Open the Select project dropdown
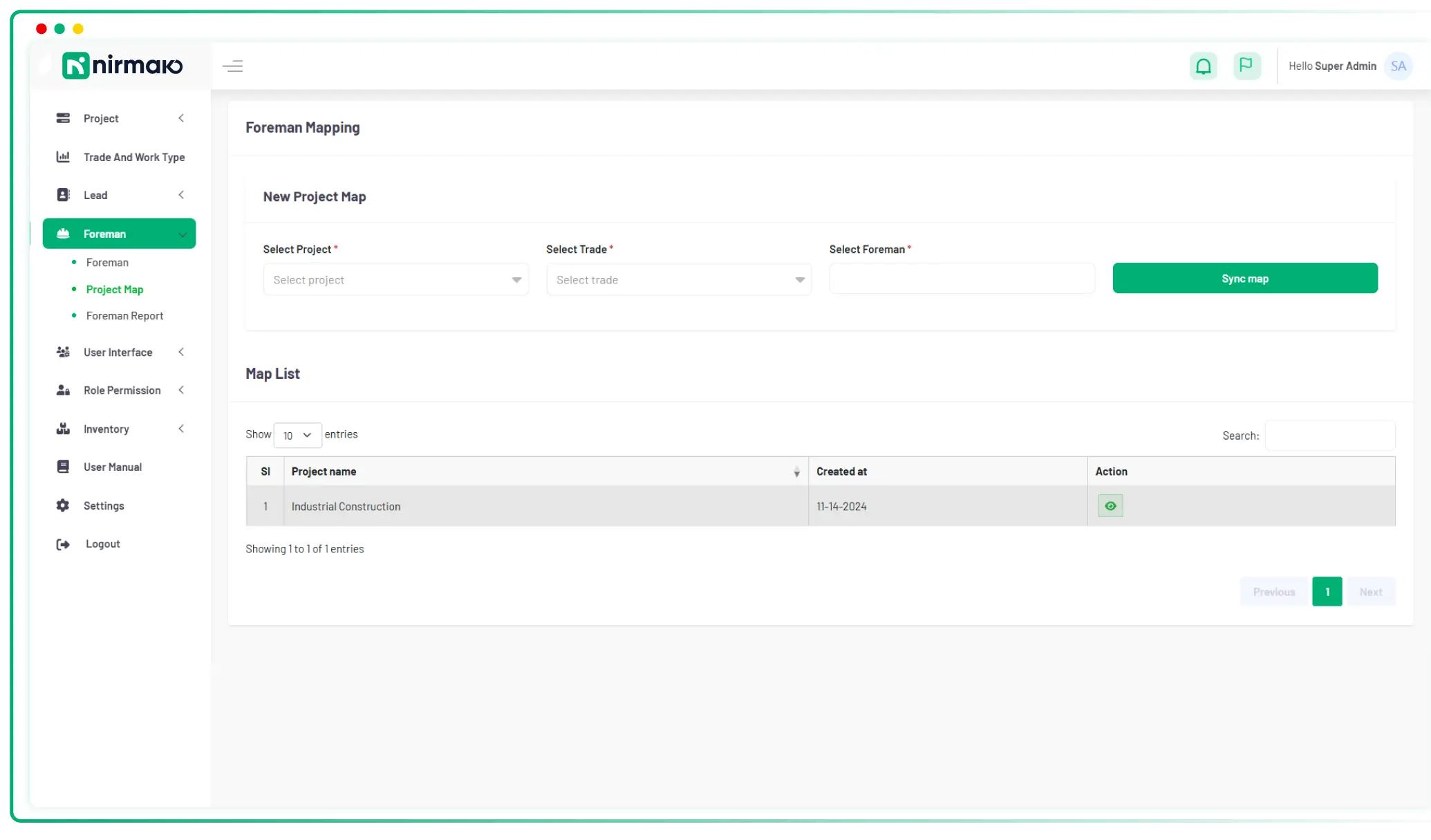The image size is (1431, 840). [x=395, y=279]
